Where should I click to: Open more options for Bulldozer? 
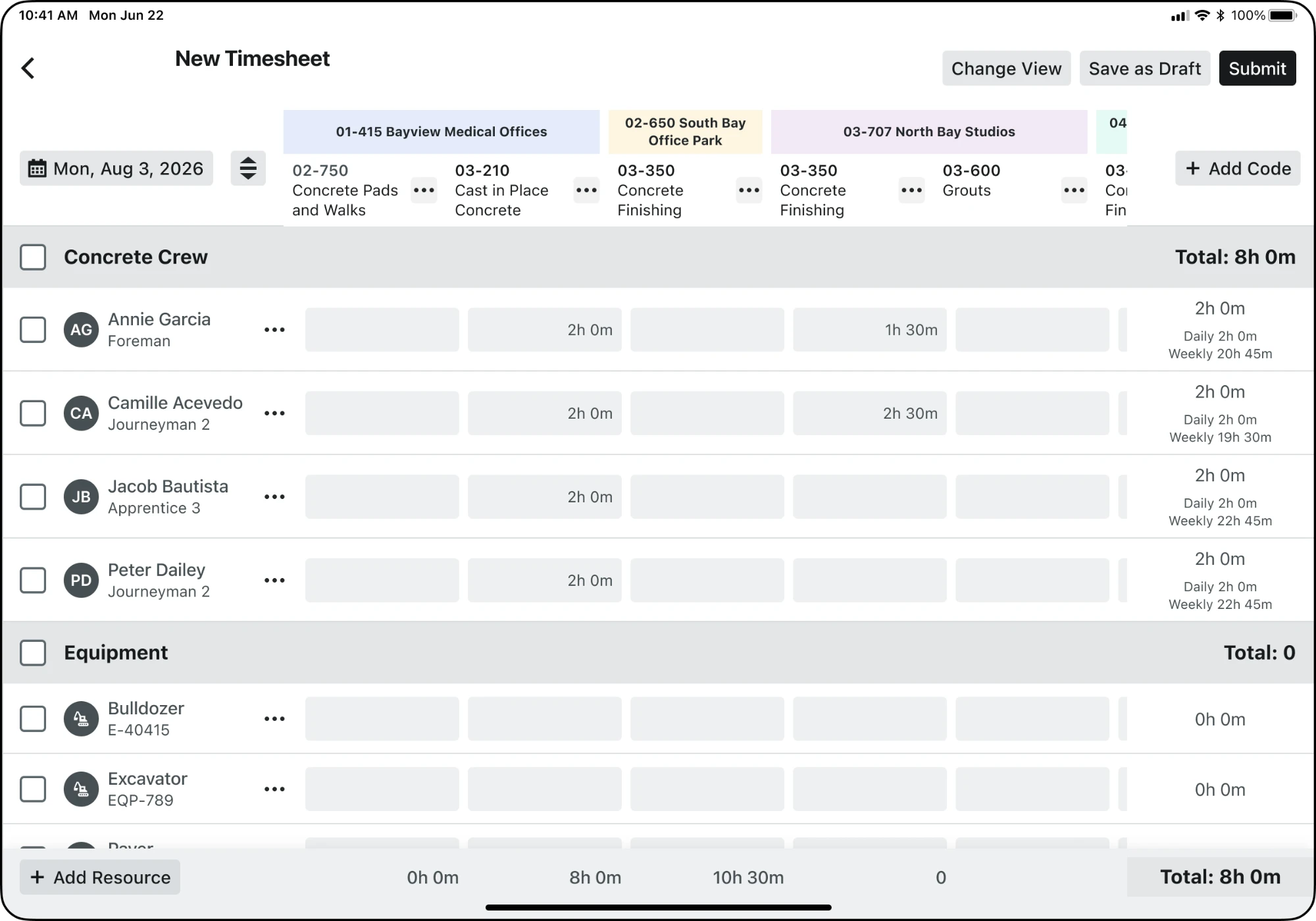pyautogui.click(x=274, y=719)
